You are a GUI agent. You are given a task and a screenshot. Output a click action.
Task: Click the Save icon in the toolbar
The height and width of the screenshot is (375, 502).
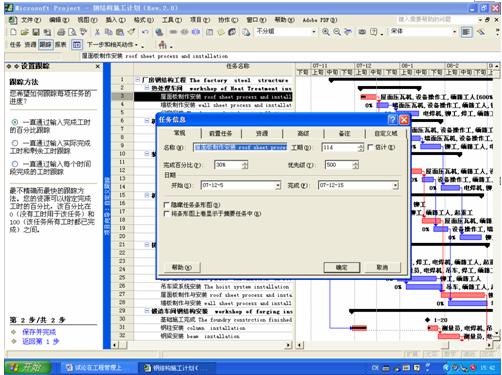point(36,32)
